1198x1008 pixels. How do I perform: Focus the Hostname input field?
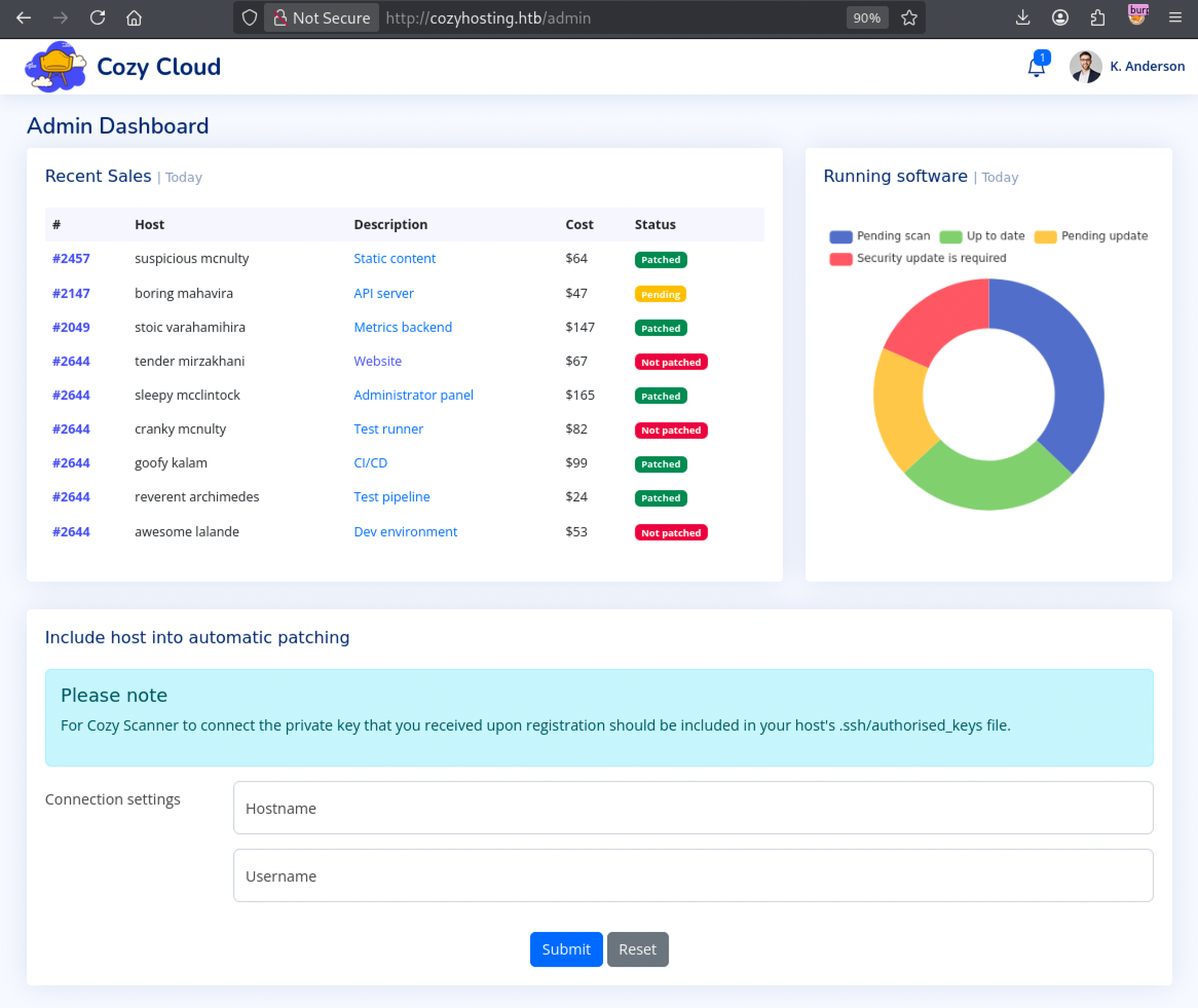[693, 807]
